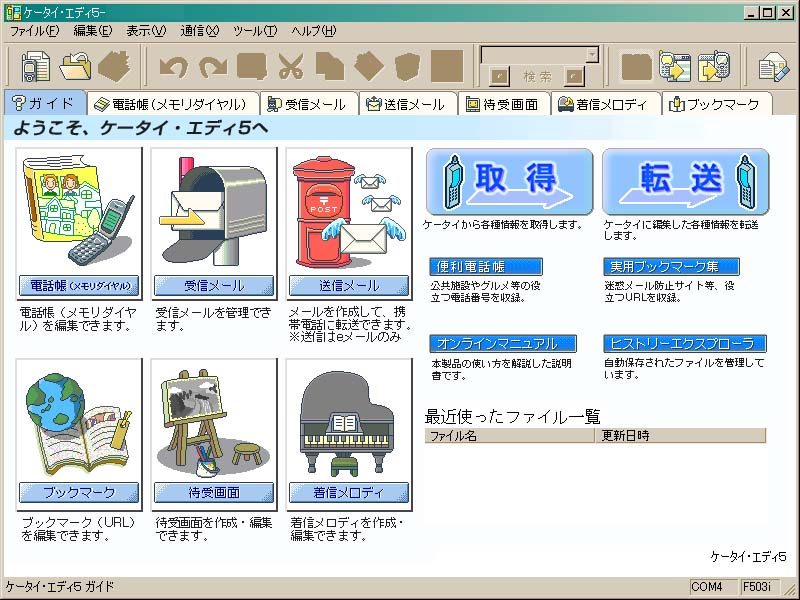Image resolution: width=800 pixels, height=600 pixels.
Task: Click the large 取得 button
Action: pyautogui.click(x=510, y=182)
